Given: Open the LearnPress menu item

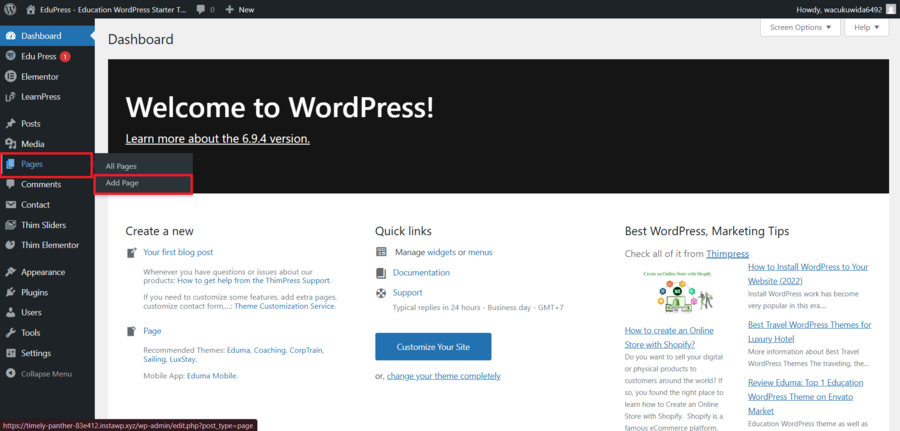Looking at the screenshot, I should (x=40, y=97).
